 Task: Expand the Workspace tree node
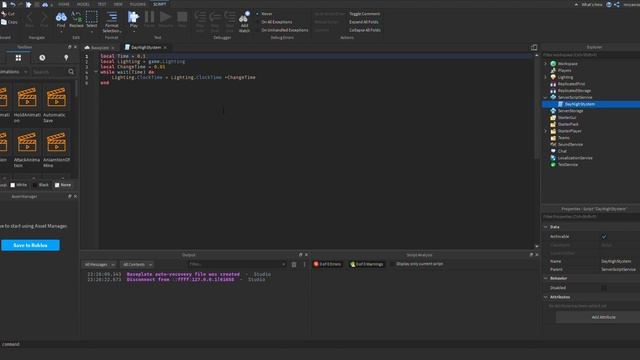546,64
